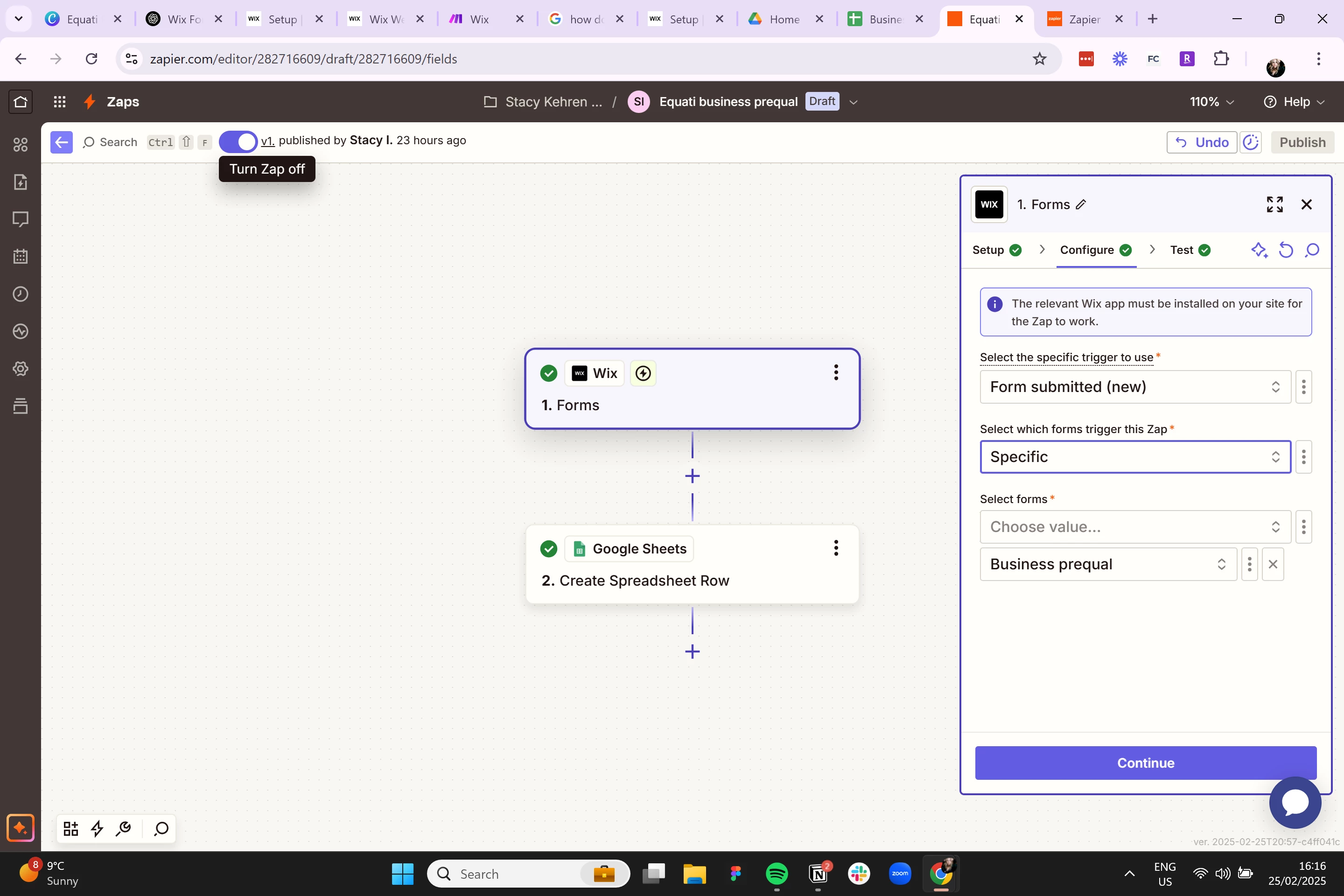
Task: Open the AI copilot orange sparkle icon
Action: click(x=21, y=828)
